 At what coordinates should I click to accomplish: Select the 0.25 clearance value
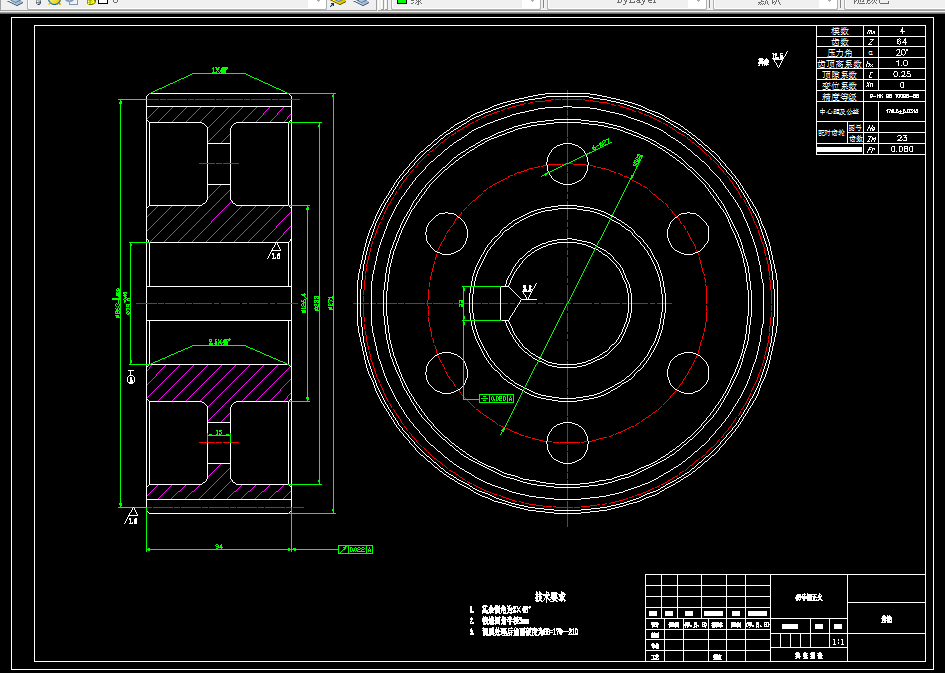[x=902, y=74]
